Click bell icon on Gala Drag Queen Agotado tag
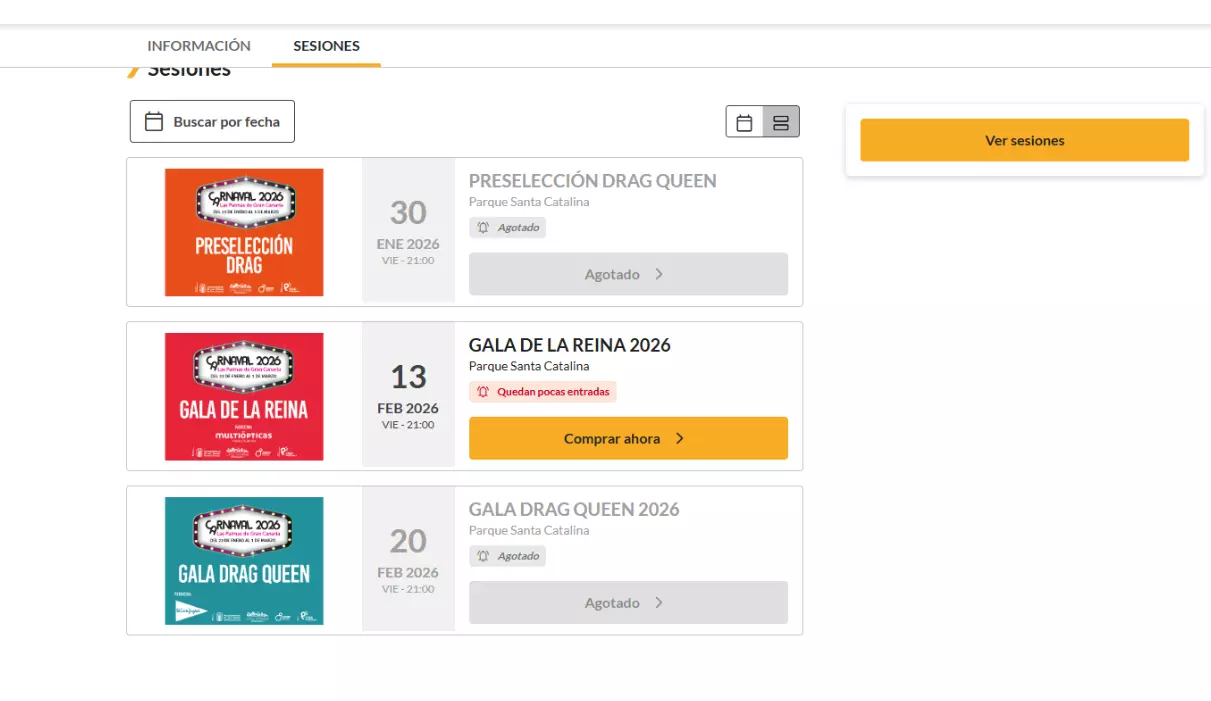The image size is (1211, 701). [x=483, y=556]
